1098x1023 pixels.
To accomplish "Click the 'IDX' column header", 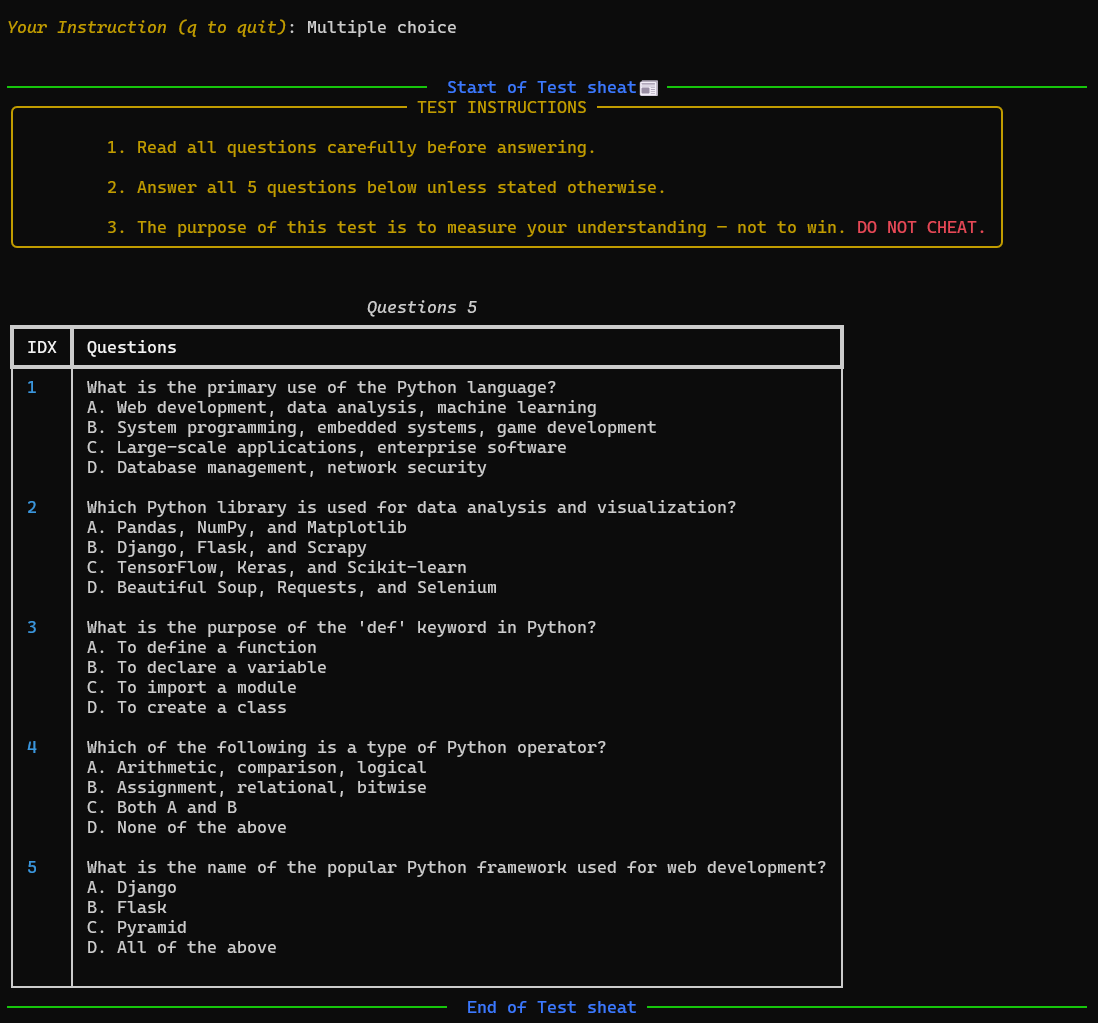I will [42, 347].
